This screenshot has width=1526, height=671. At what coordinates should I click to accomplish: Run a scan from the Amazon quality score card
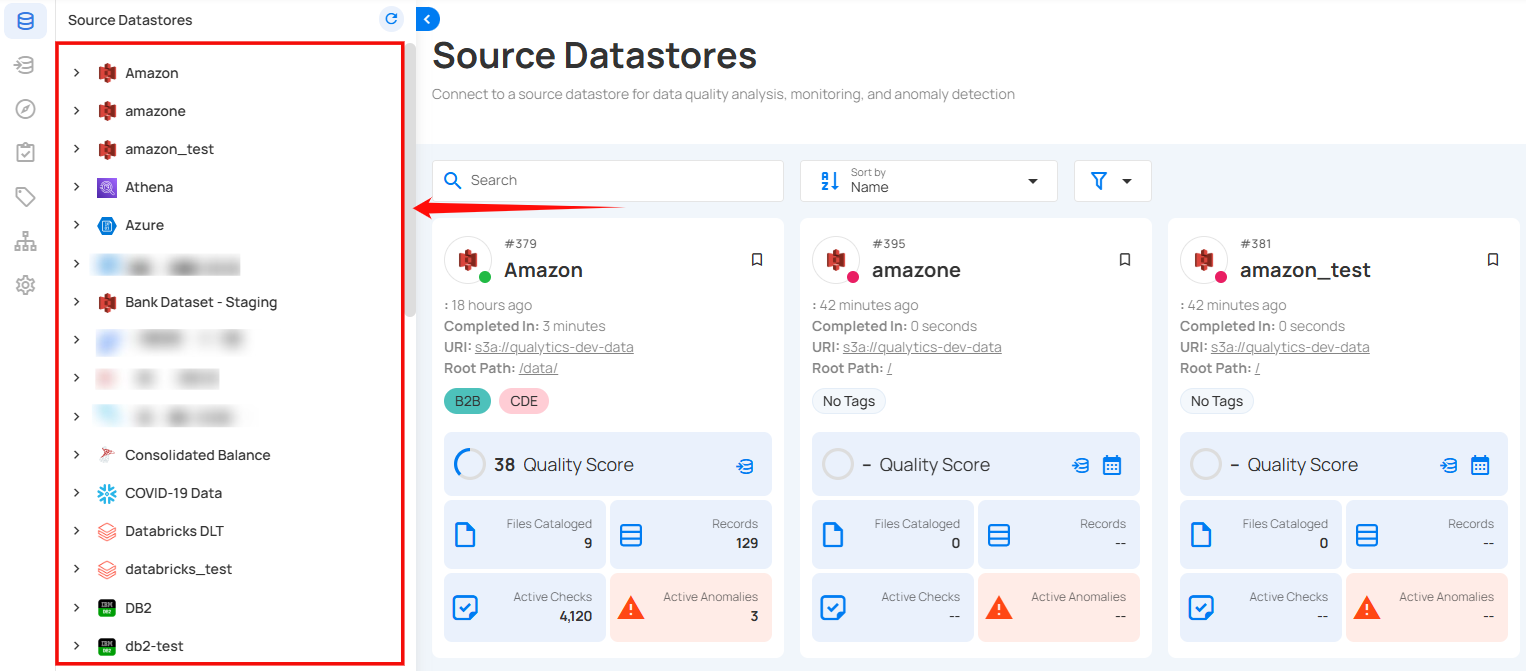744,464
